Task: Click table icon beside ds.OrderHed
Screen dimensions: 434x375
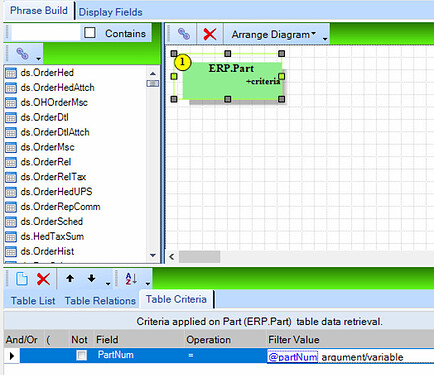Action: [11, 73]
